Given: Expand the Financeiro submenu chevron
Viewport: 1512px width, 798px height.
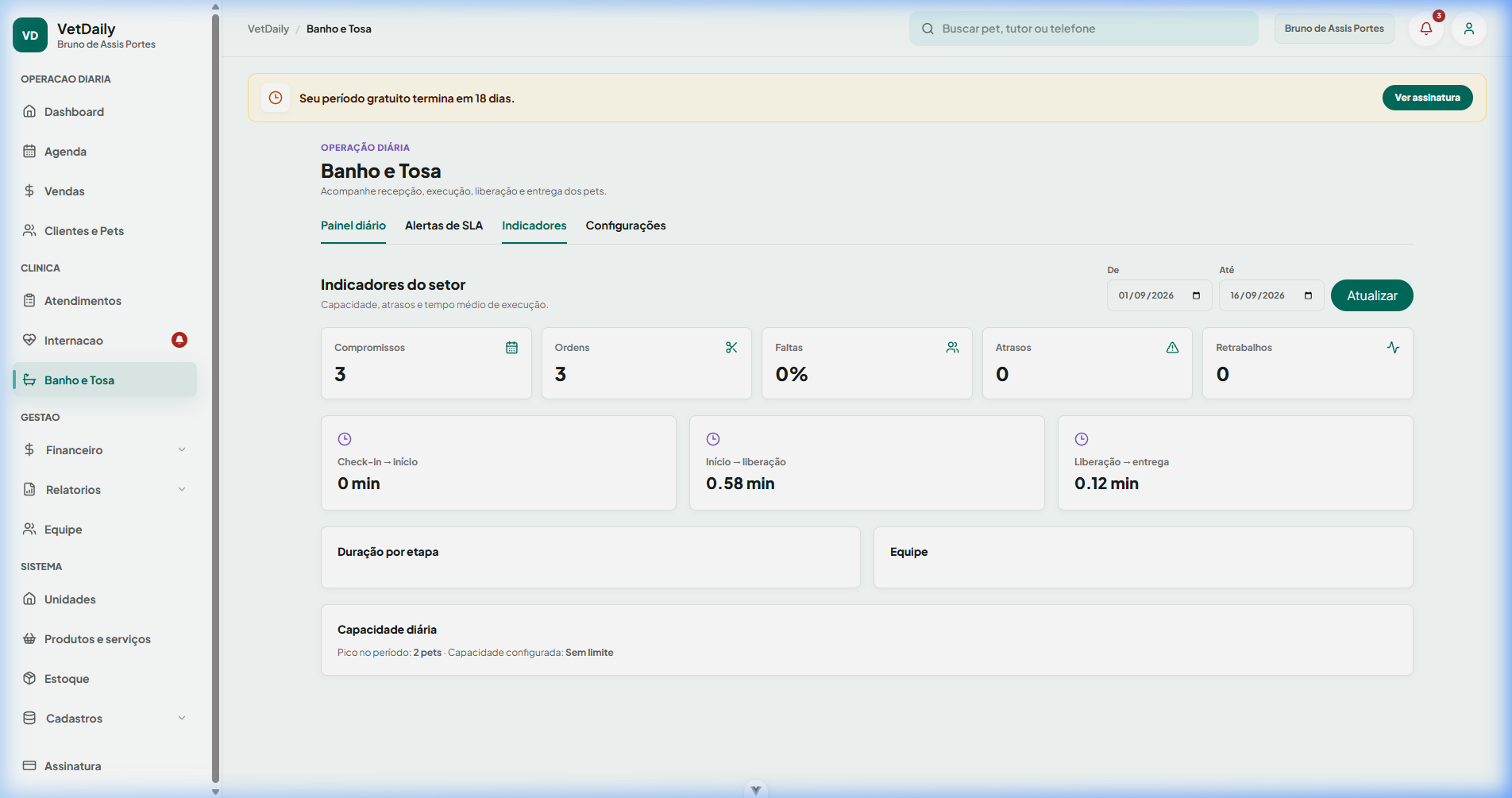Looking at the screenshot, I should [182, 449].
